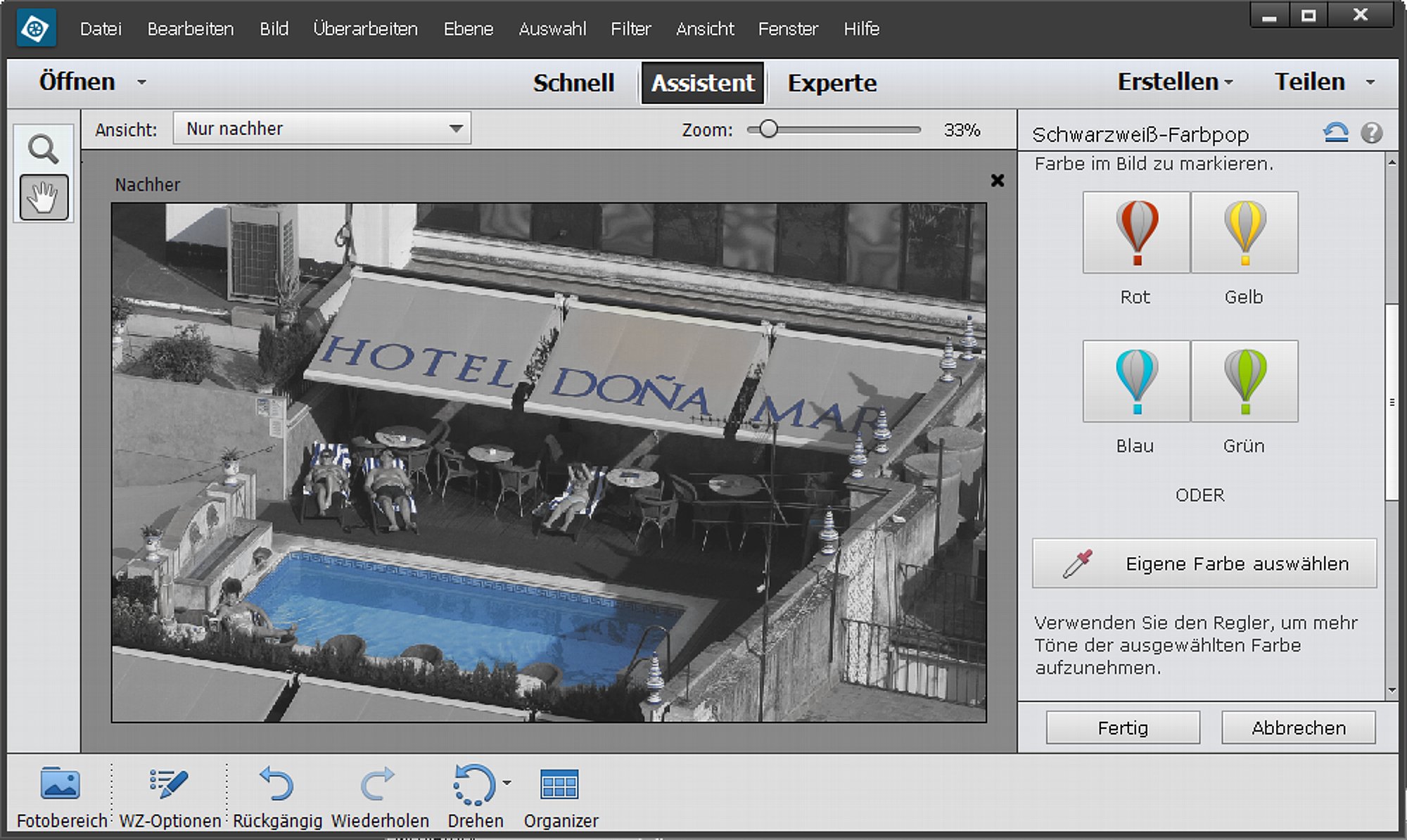
Task: Click the 33% zoom value
Action: [962, 130]
